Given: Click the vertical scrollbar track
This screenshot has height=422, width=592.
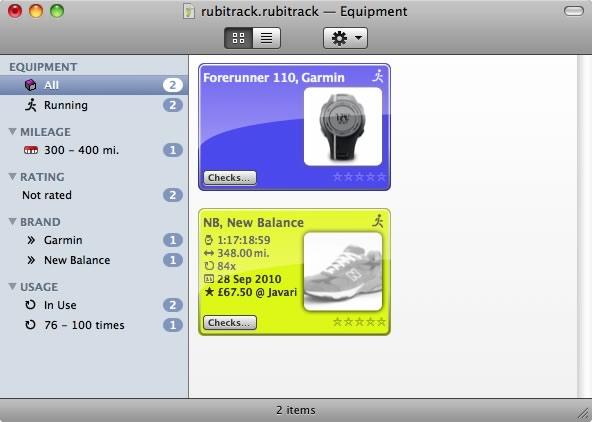Looking at the screenshot, I should click(584, 226).
